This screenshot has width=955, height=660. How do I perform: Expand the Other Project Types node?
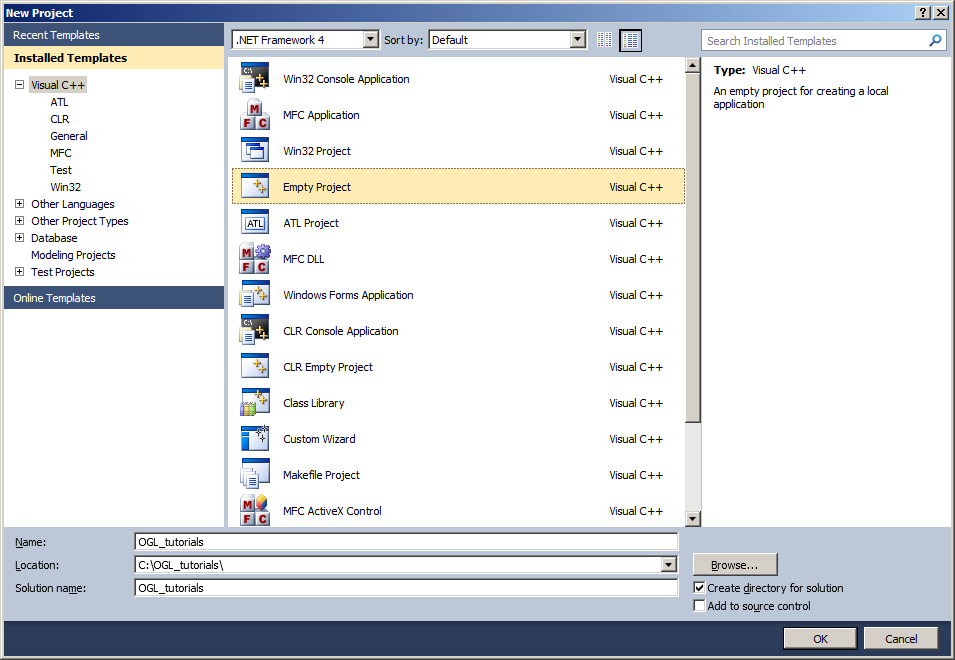point(19,221)
